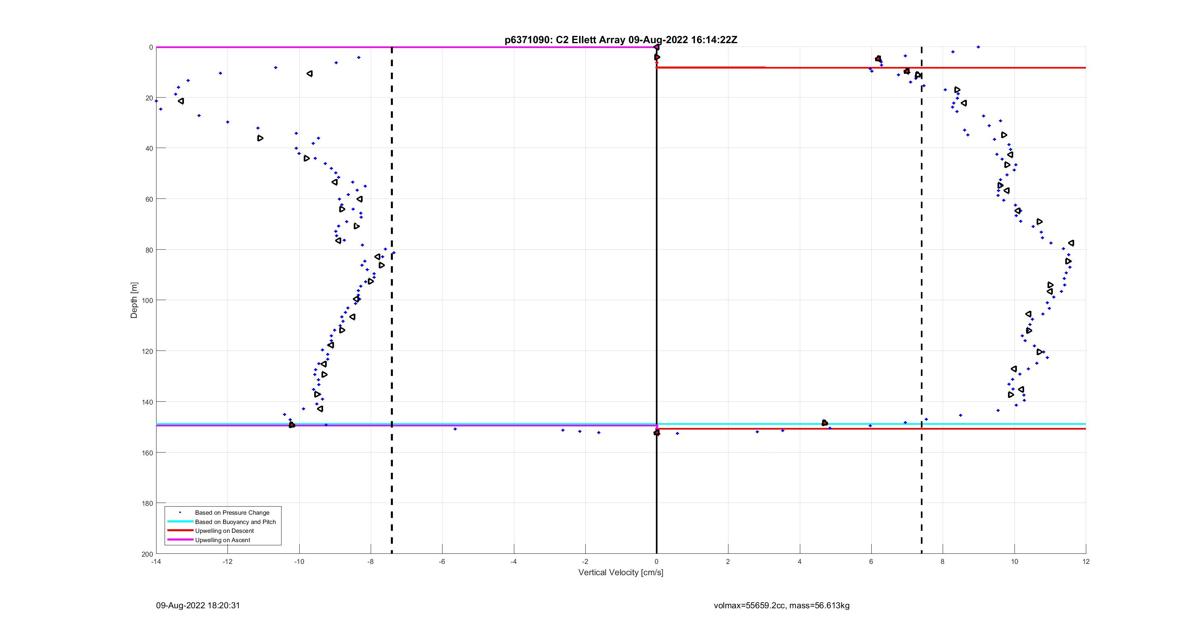Click x-axis tick label -2
This screenshot has width=1200, height=622.
coord(585,561)
